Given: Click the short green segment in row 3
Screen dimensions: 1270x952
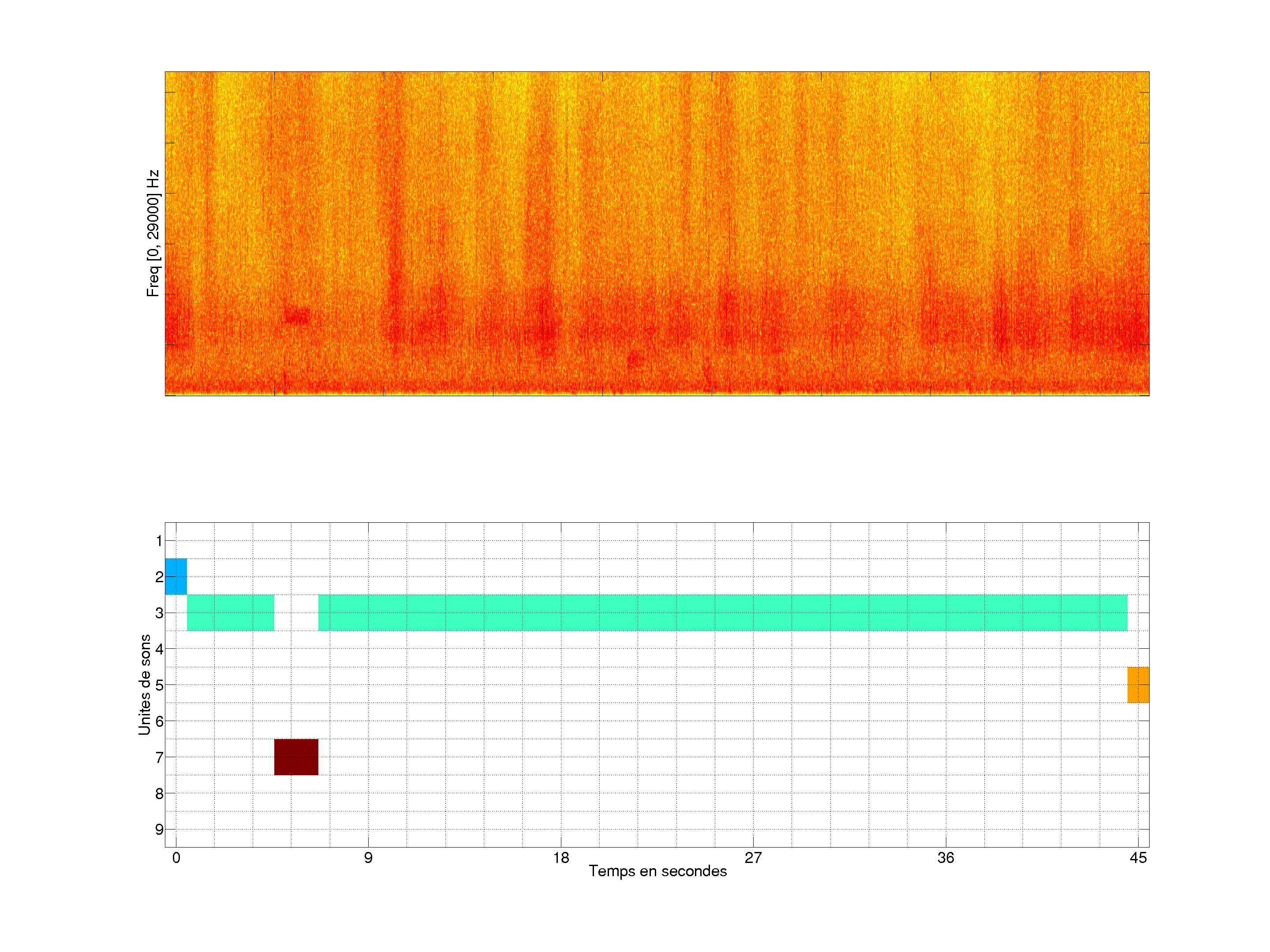Looking at the screenshot, I should point(230,612).
